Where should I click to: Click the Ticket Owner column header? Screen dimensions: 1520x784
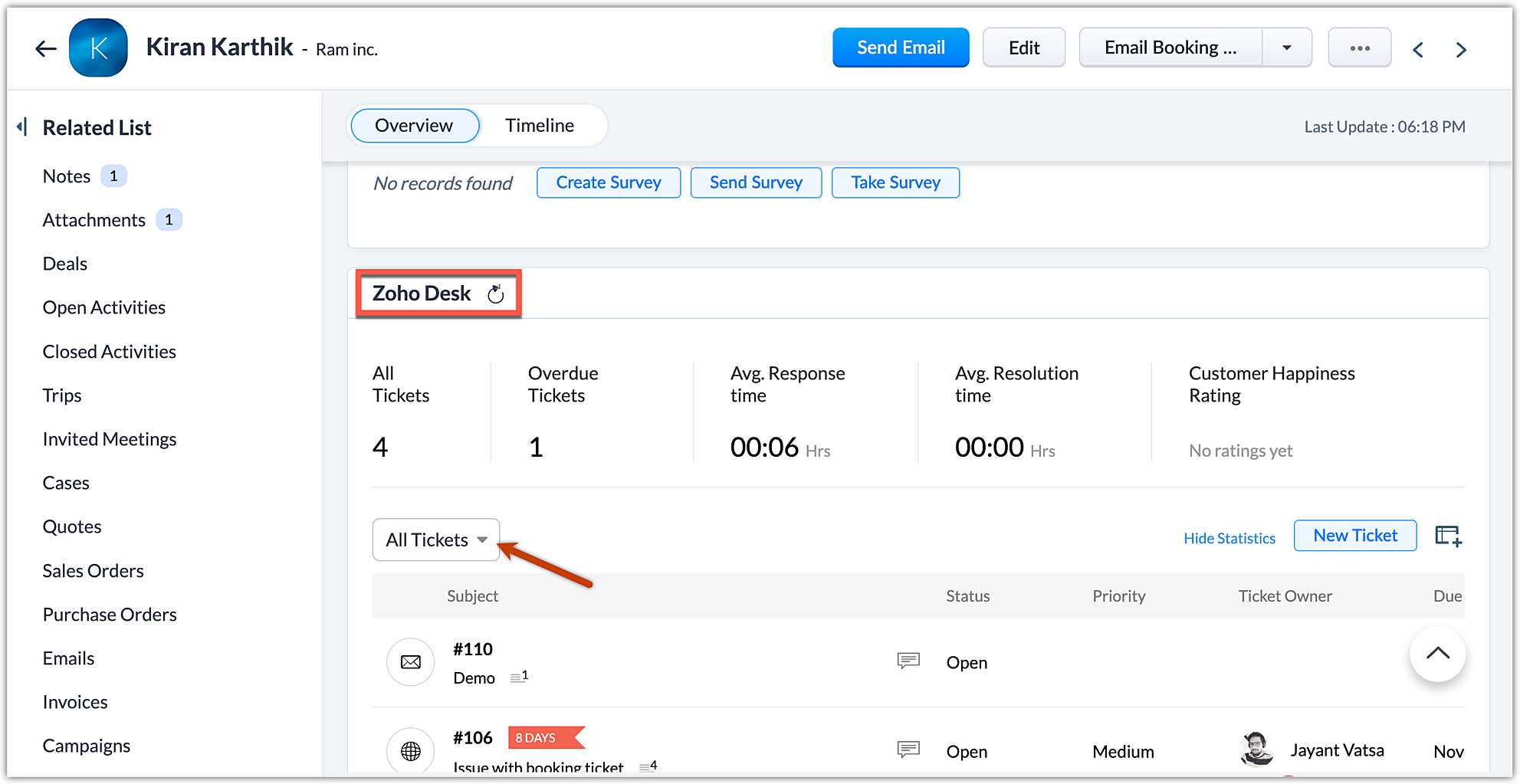pyautogui.click(x=1285, y=596)
